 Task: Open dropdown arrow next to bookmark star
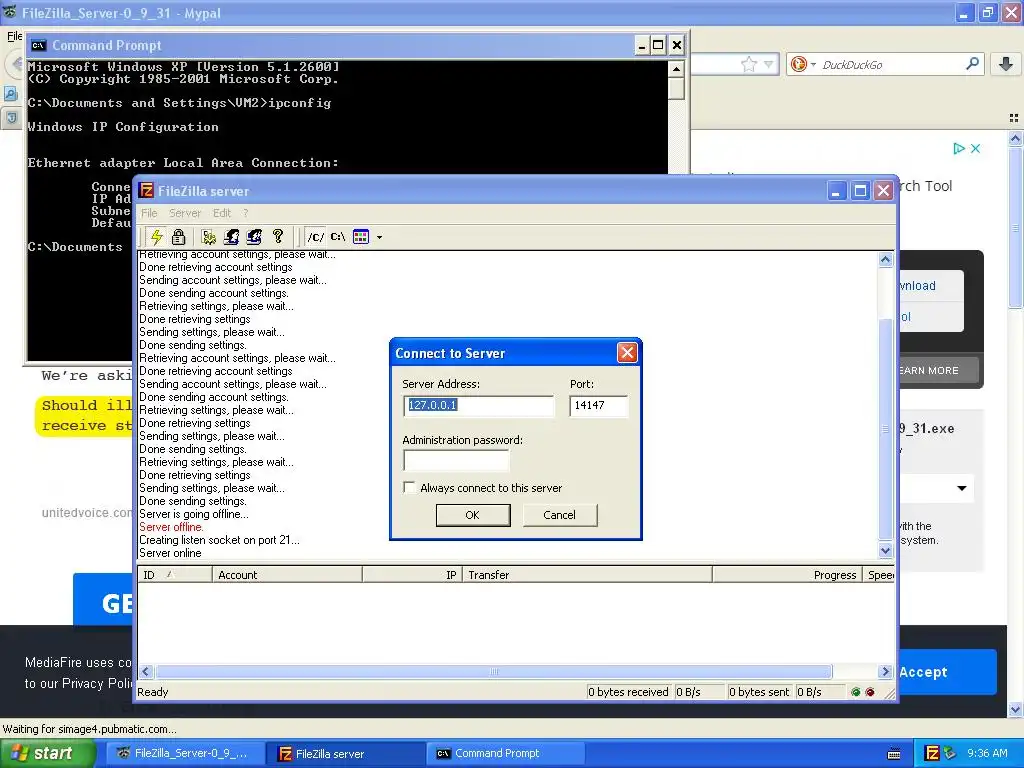coord(769,64)
